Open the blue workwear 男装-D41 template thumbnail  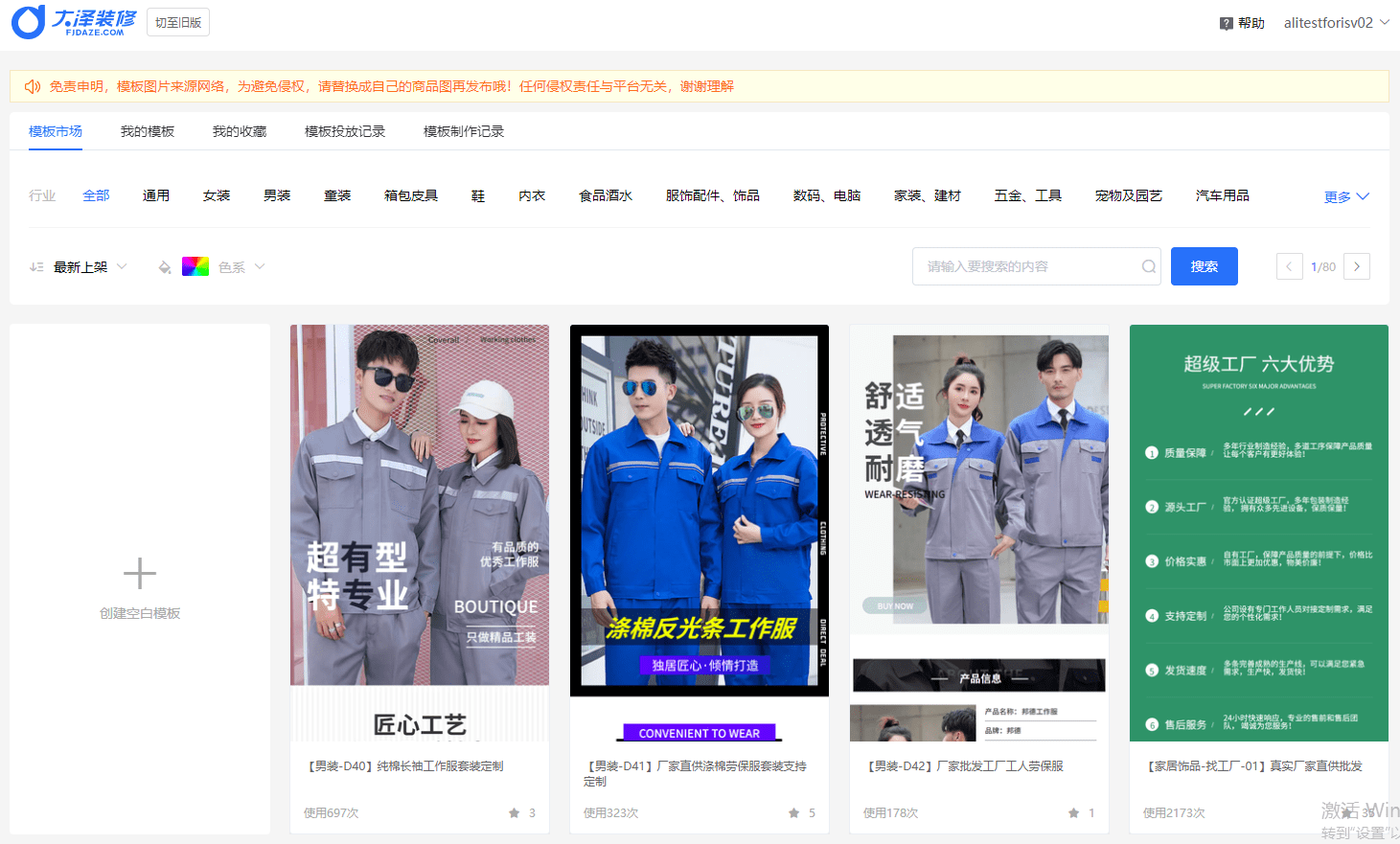pyautogui.click(x=700, y=533)
